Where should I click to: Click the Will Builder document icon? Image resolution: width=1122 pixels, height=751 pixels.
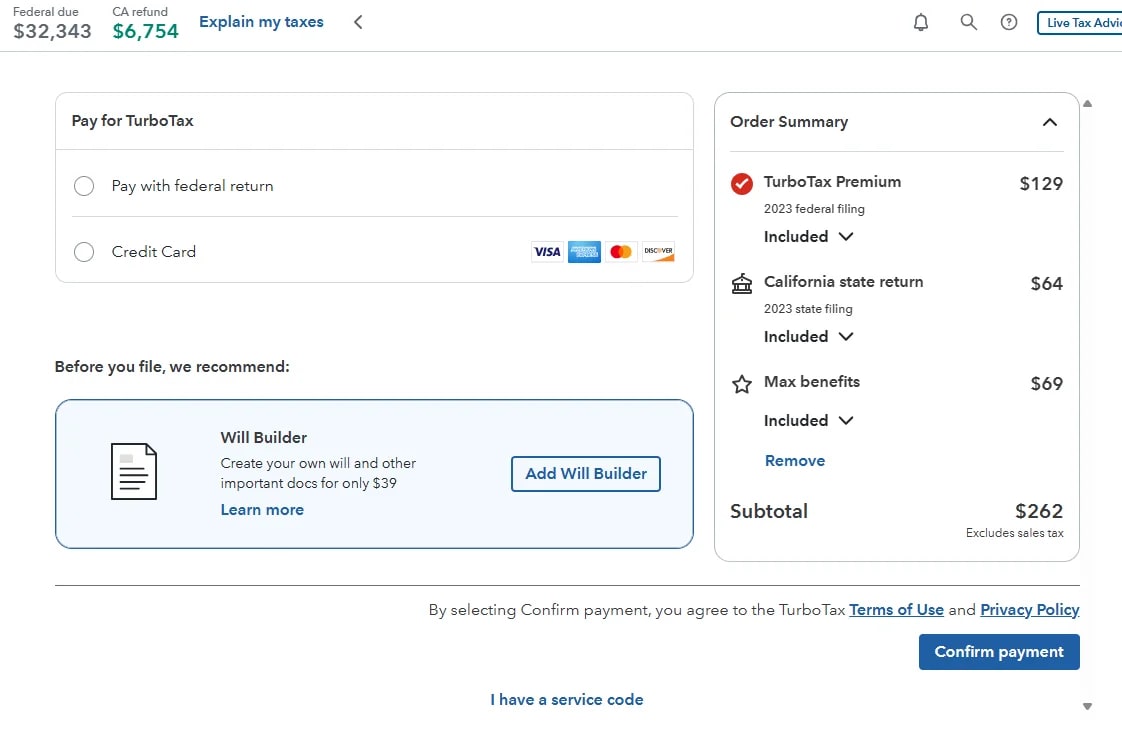[x=135, y=473]
